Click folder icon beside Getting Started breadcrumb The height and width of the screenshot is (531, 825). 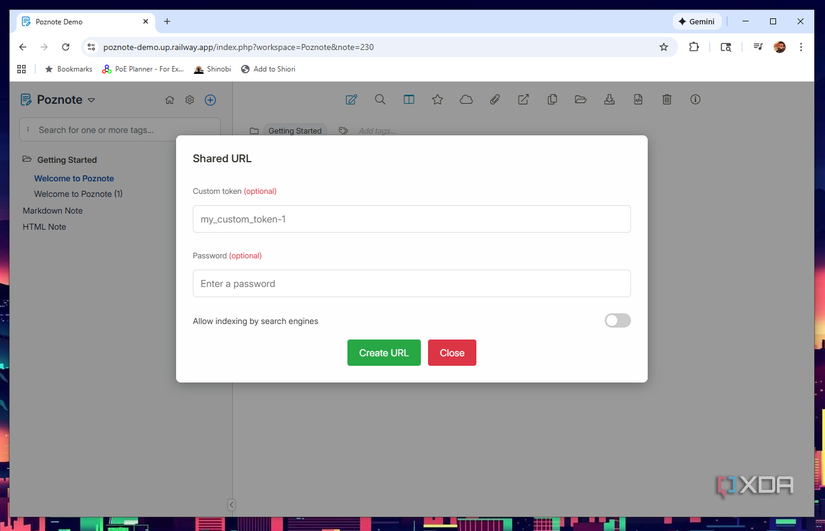point(254,131)
